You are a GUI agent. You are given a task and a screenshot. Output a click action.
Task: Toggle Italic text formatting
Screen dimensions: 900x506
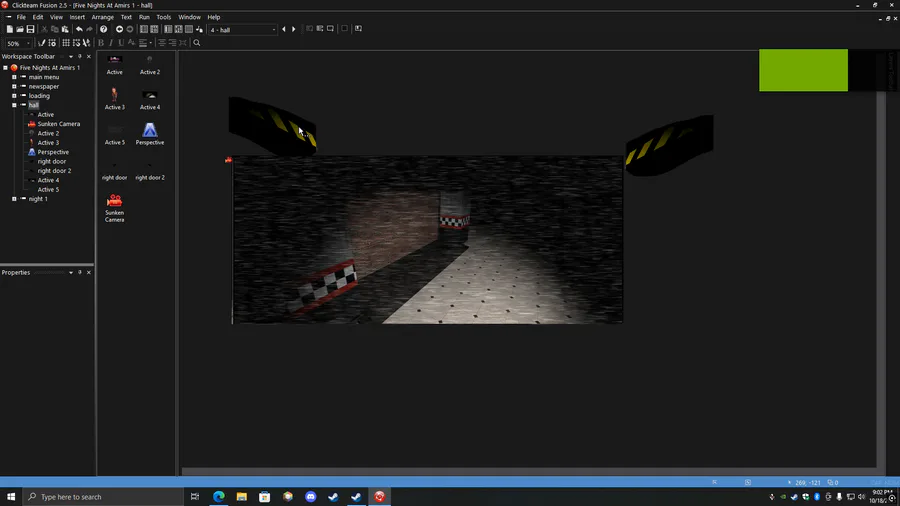[x=111, y=43]
